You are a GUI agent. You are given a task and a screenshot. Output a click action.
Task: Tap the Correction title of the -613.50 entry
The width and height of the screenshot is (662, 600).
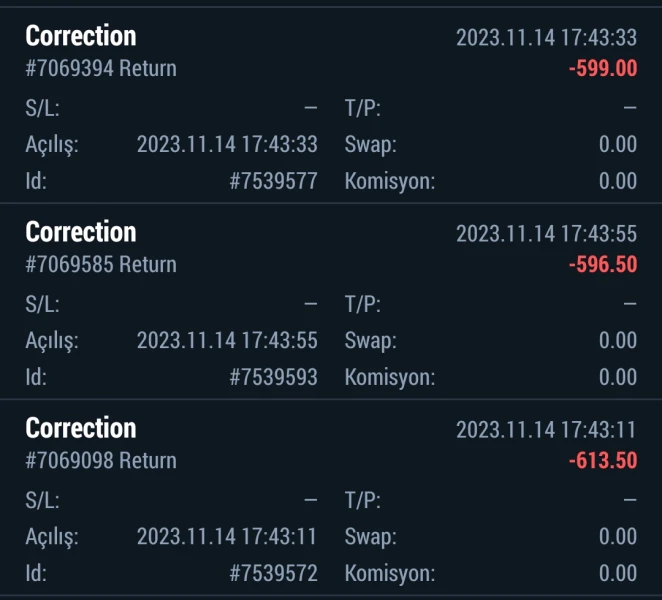coord(81,429)
